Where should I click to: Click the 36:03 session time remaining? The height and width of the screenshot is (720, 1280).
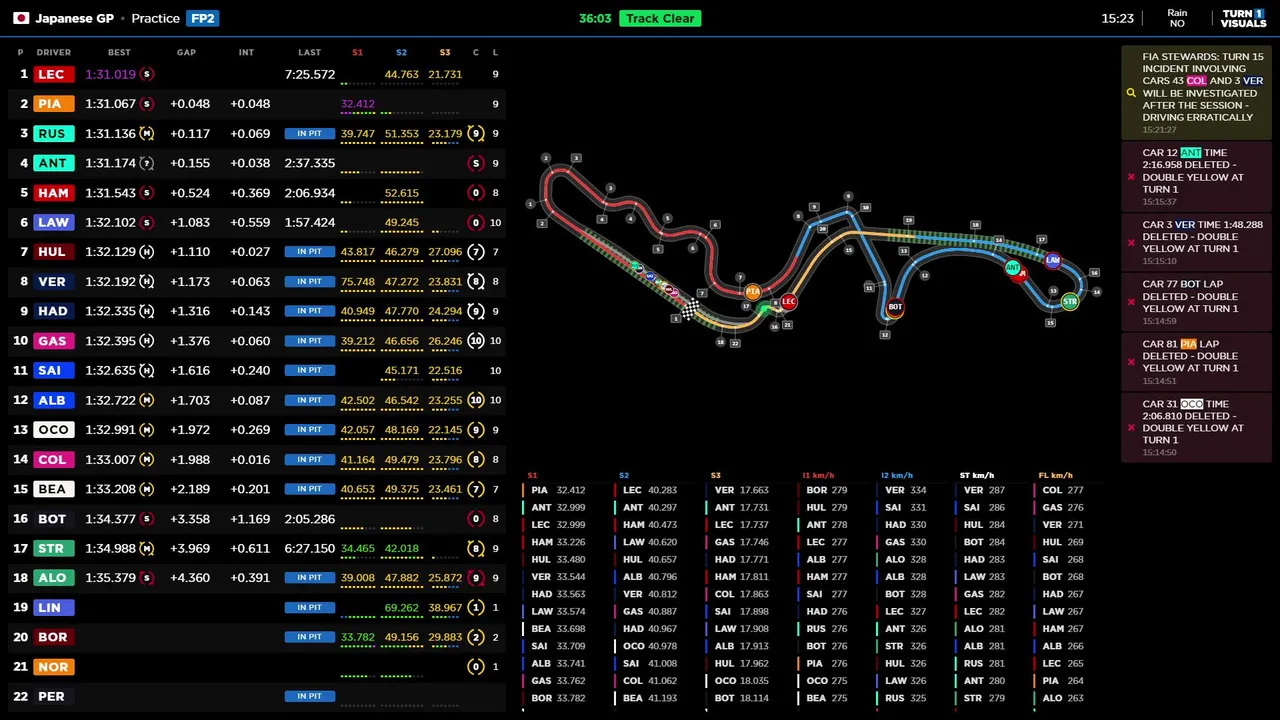(x=595, y=18)
